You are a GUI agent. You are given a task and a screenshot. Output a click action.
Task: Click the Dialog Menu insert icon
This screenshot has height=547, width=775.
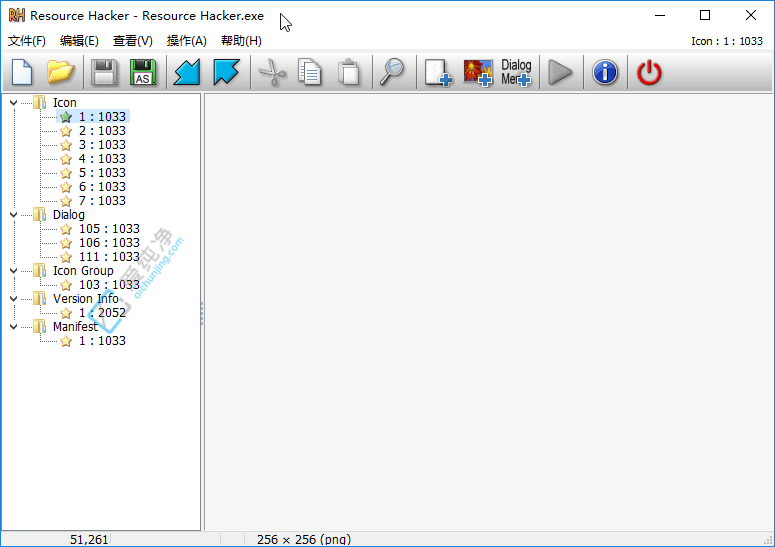[516, 73]
